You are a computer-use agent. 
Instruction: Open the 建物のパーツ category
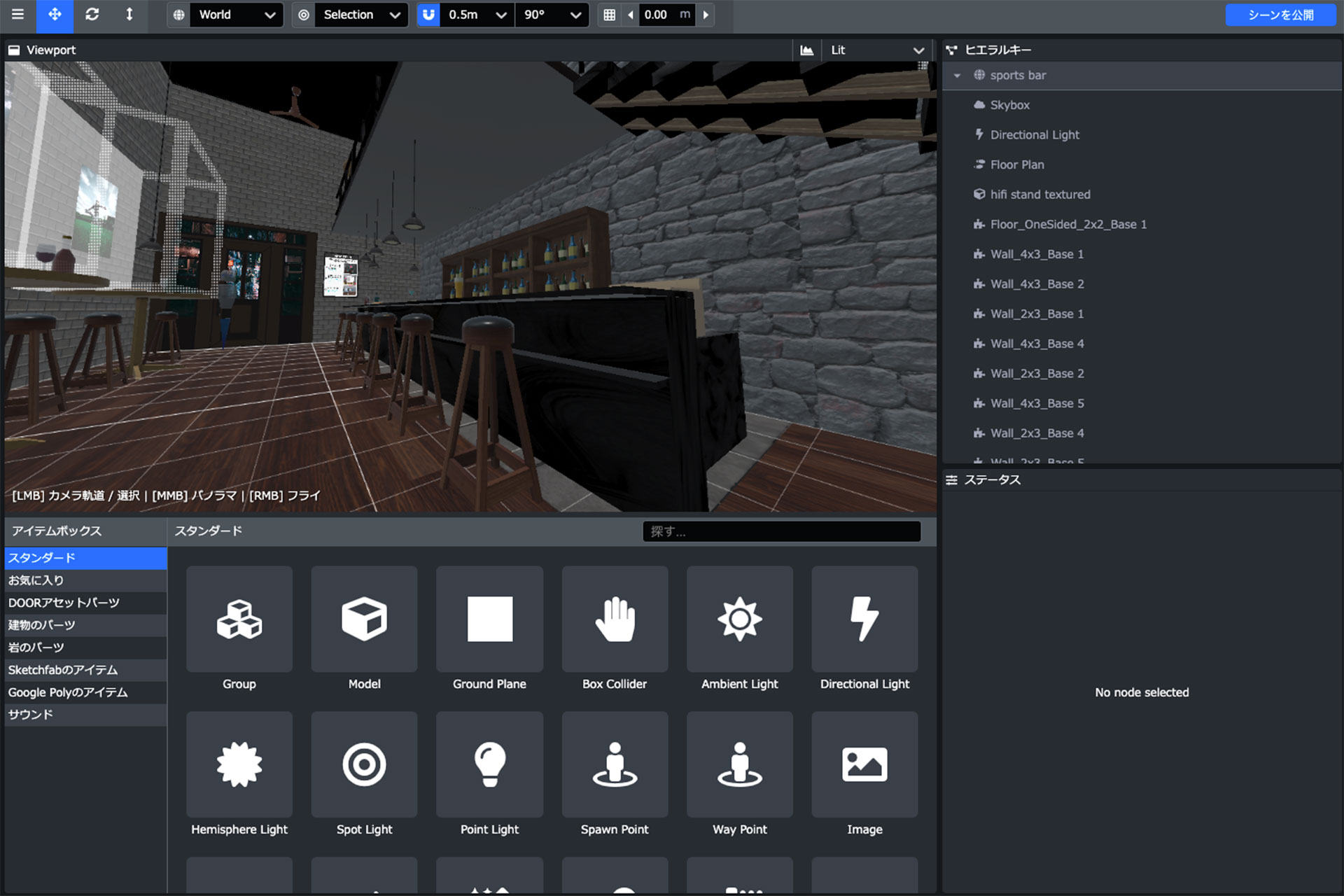pos(85,625)
